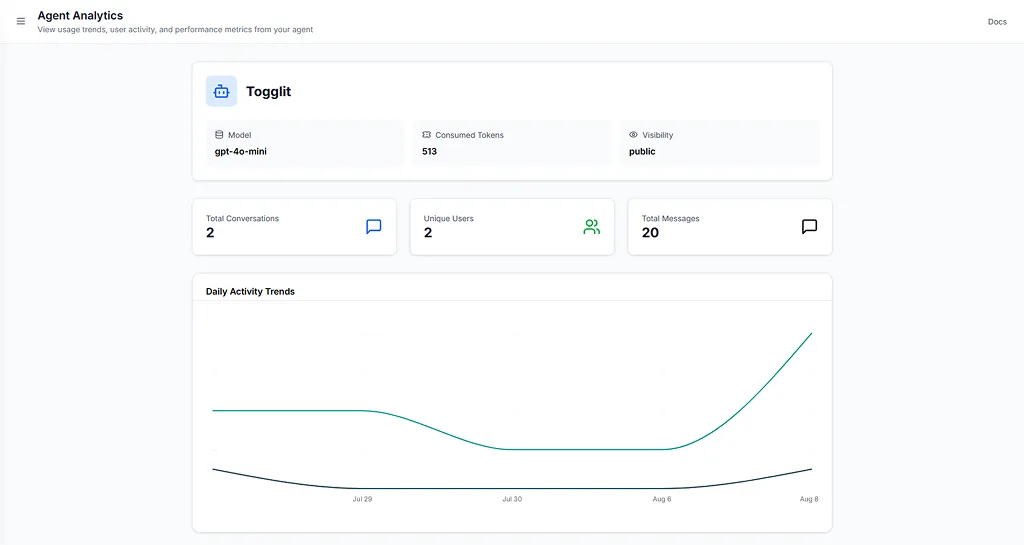The image size is (1025, 545).
Task: Click the gpt-4o-mini model value
Action: coord(240,152)
